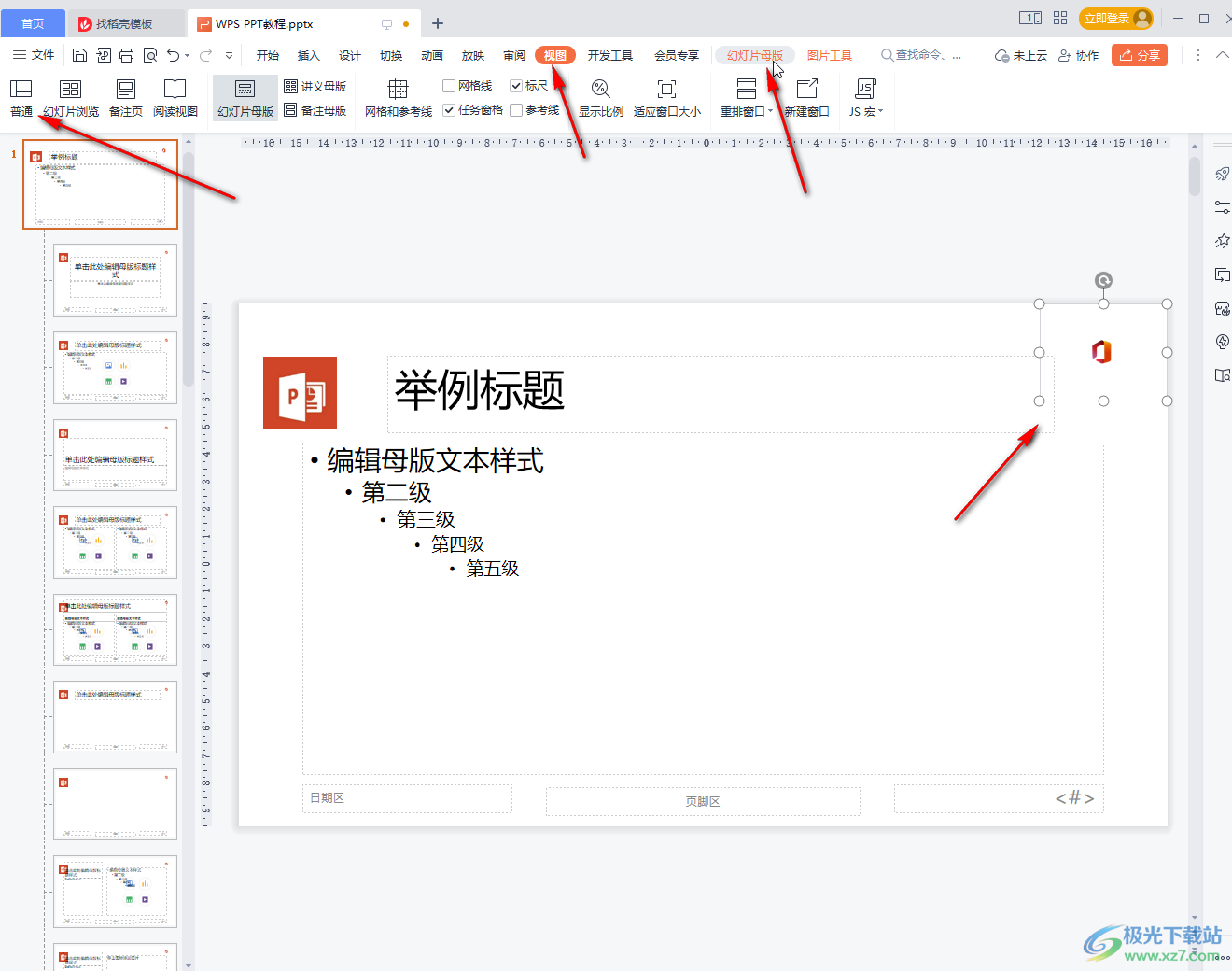Open the Transitions (切换) ribbon tab
Screen dimensions: 1232x971
[391, 55]
